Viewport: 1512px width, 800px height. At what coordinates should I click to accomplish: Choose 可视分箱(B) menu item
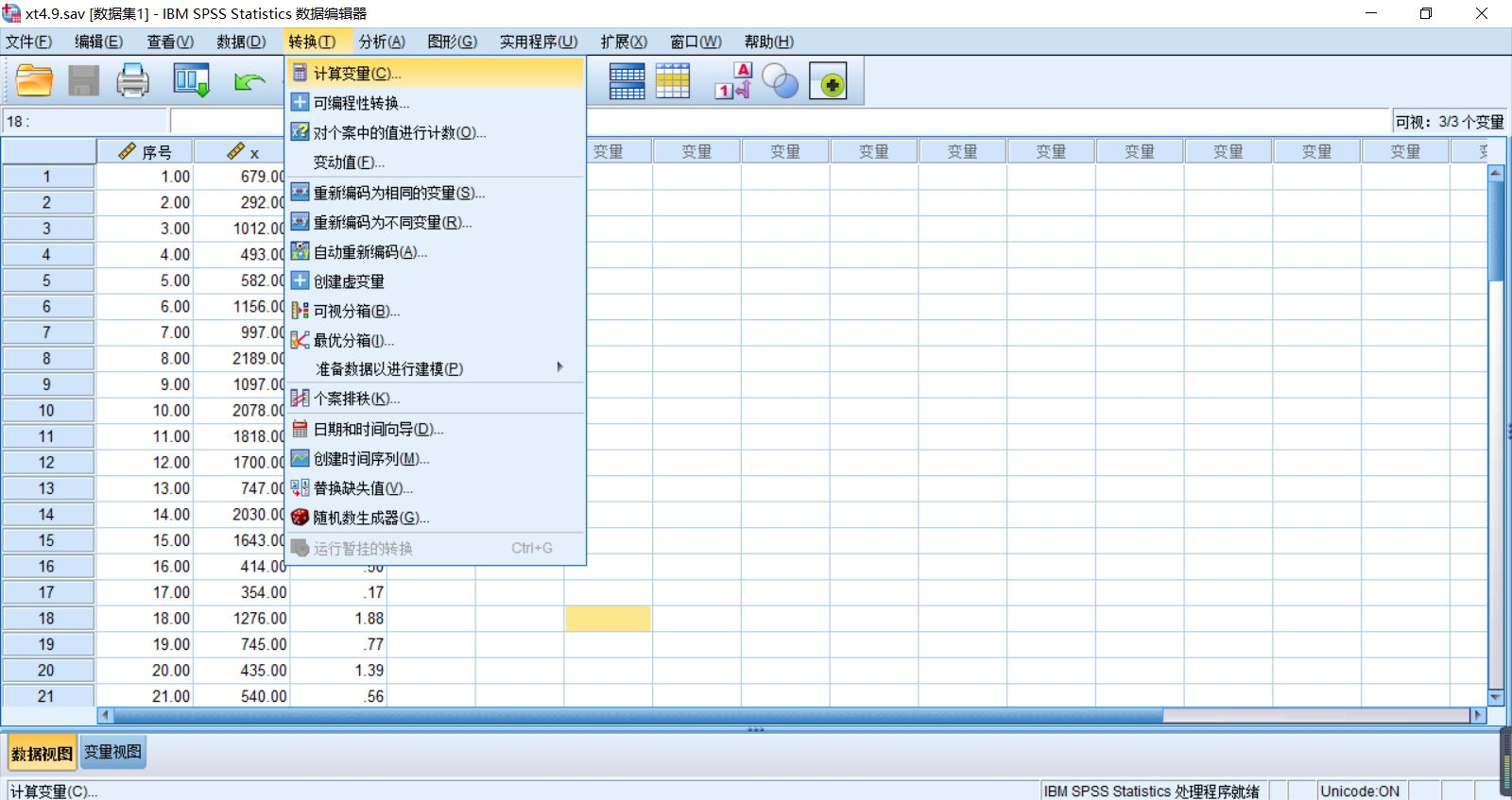pyautogui.click(x=435, y=311)
